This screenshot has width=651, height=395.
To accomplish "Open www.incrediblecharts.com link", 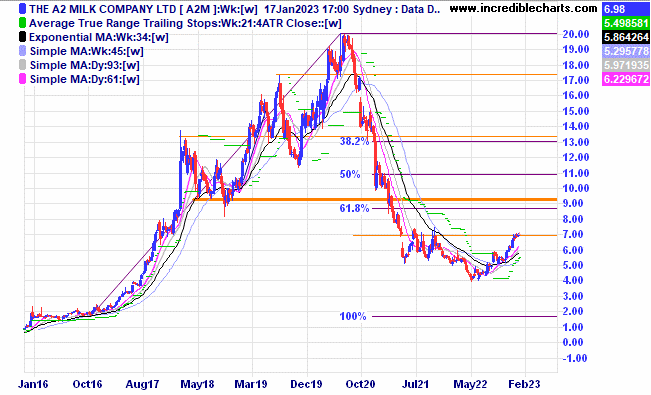I will click(524, 8).
